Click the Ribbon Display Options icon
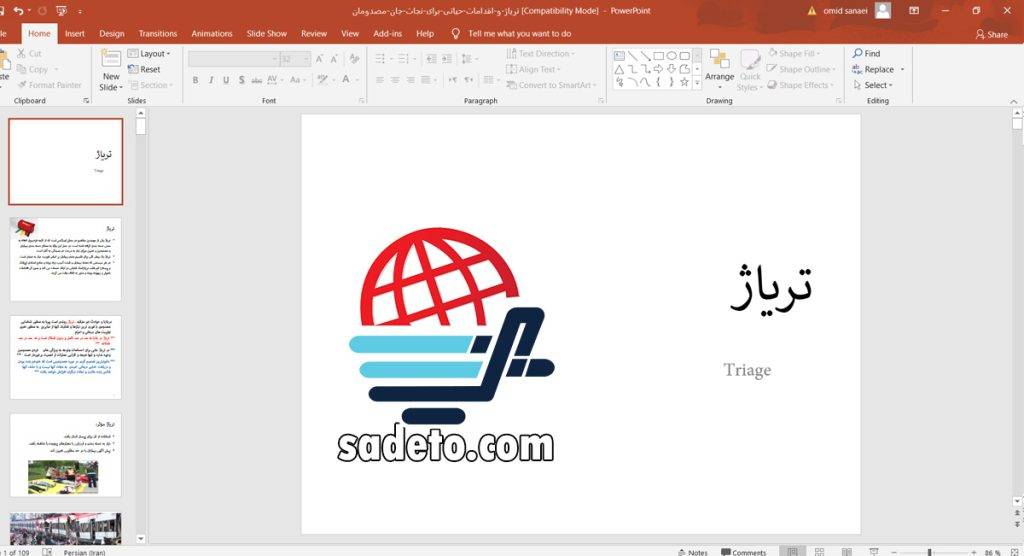Viewport: 1024px width, 556px height. 914,11
